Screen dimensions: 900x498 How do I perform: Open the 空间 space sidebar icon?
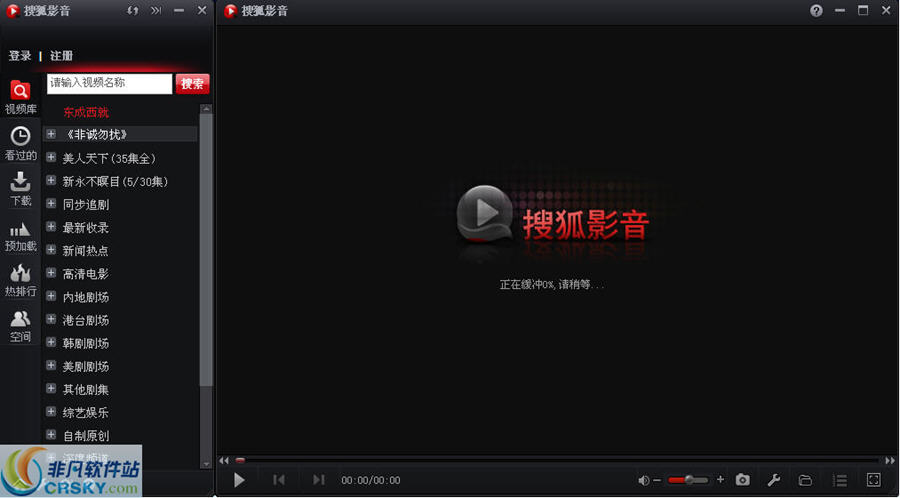tap(21, 325)
